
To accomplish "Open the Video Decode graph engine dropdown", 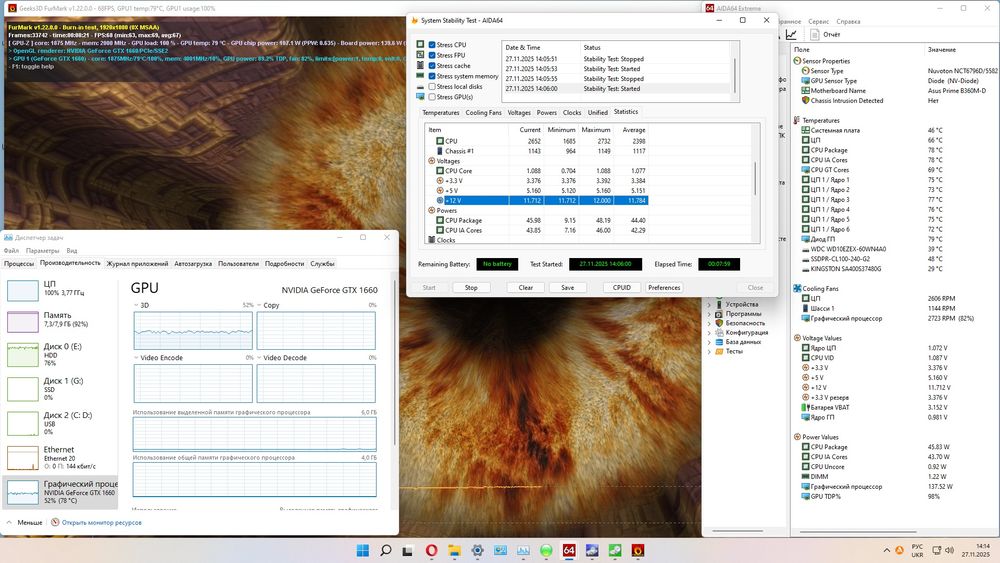I will [x=259, y=358].
